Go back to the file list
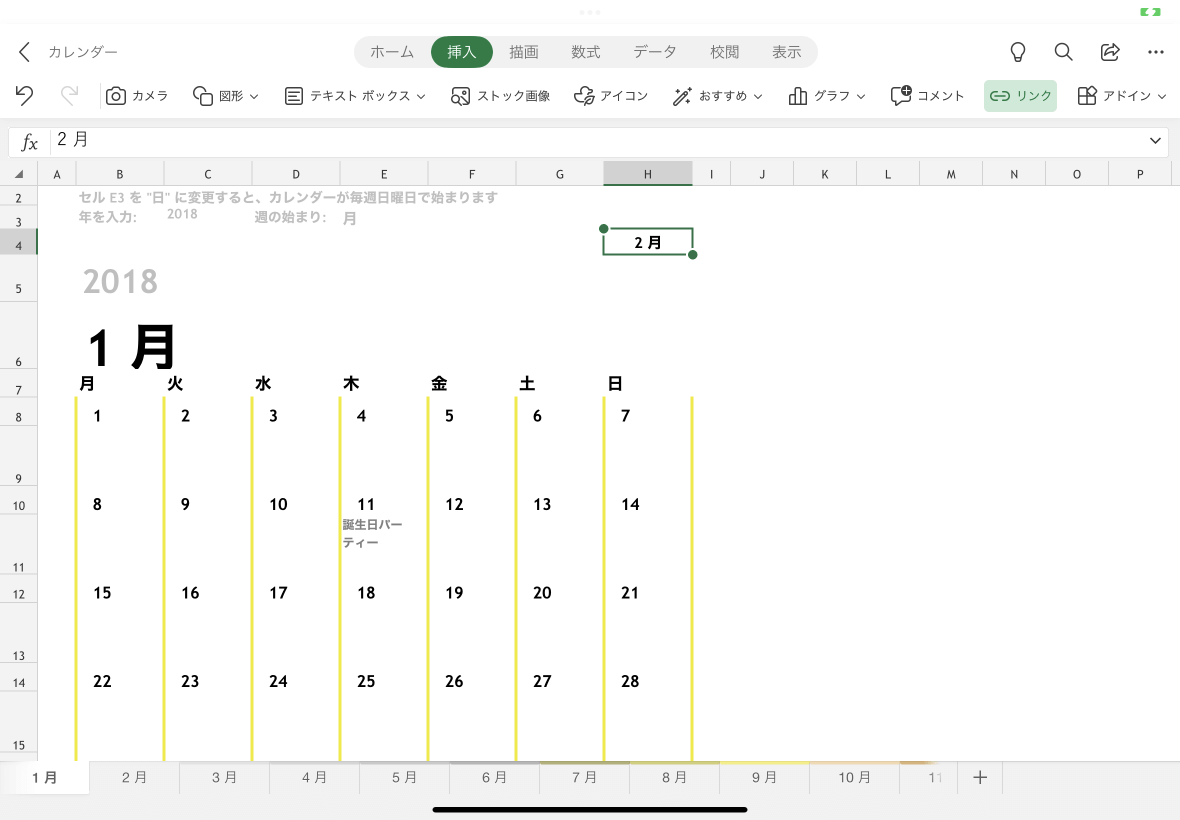This screenshot has width=1180, height=820. pyautogui.click(x=23, y=52)
